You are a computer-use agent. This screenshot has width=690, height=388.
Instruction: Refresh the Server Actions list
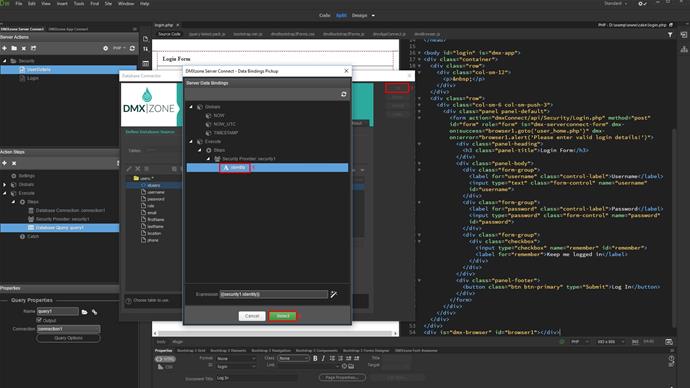[x=132, y=48]
